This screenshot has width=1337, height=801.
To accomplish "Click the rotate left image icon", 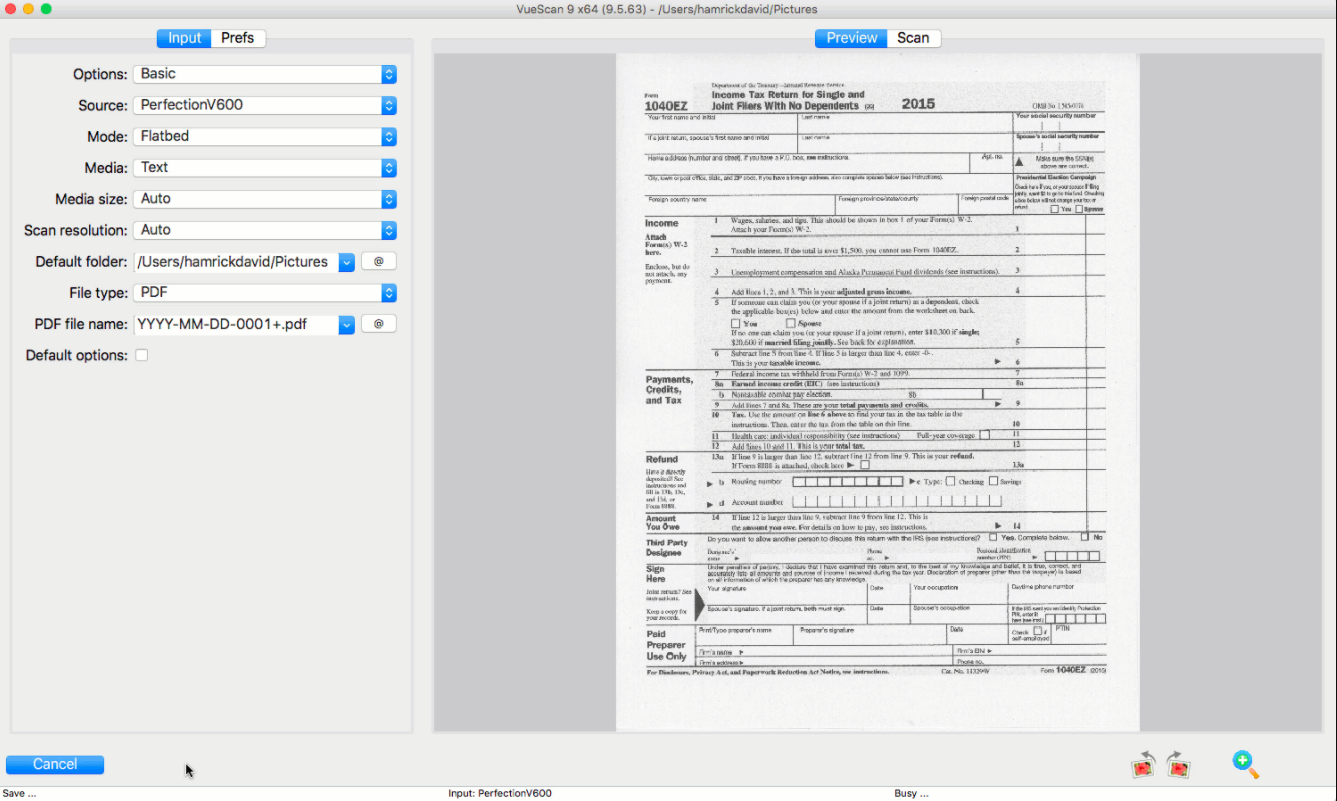I will click(1144, 765).
